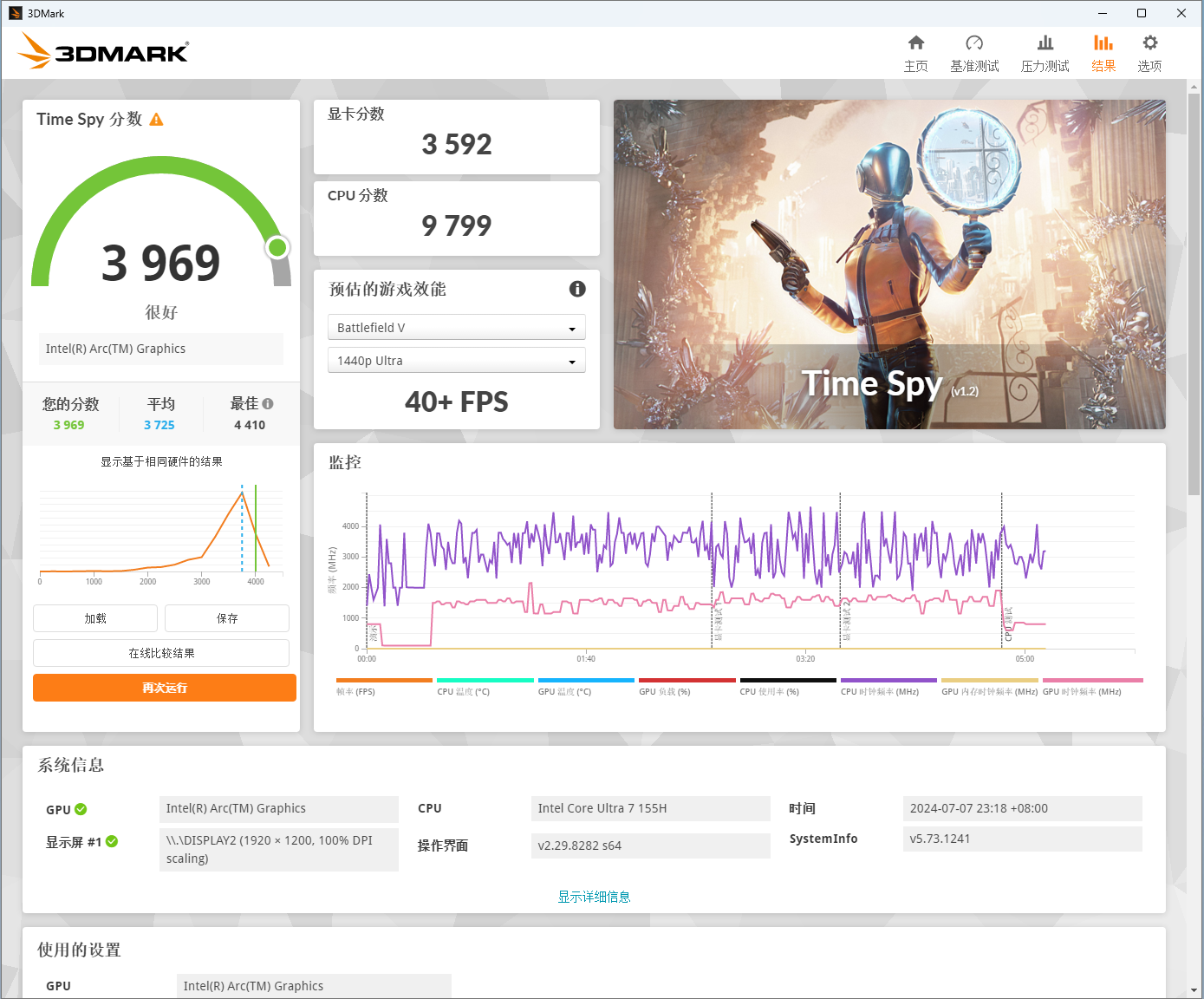Image resolution: width=1204 pixels, height=999 pixels.
Task: Click the green check icon beside GPU
Action: pos(81,809)
